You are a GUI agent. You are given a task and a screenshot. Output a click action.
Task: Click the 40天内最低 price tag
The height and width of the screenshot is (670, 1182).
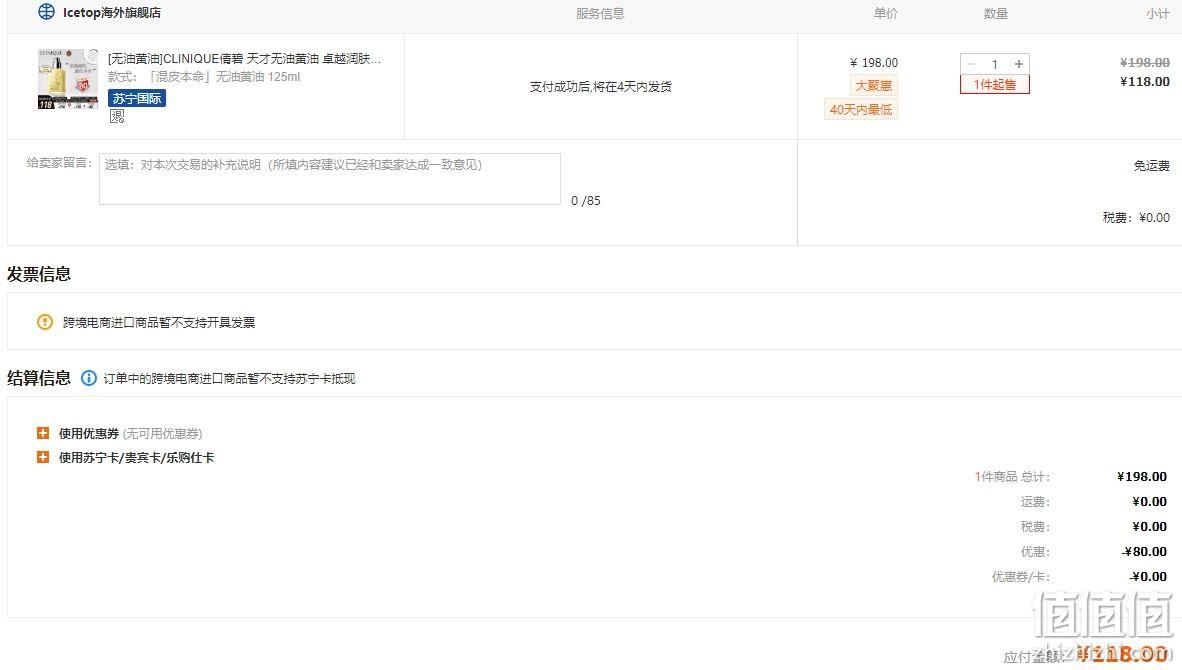click(x=861, y=110)
